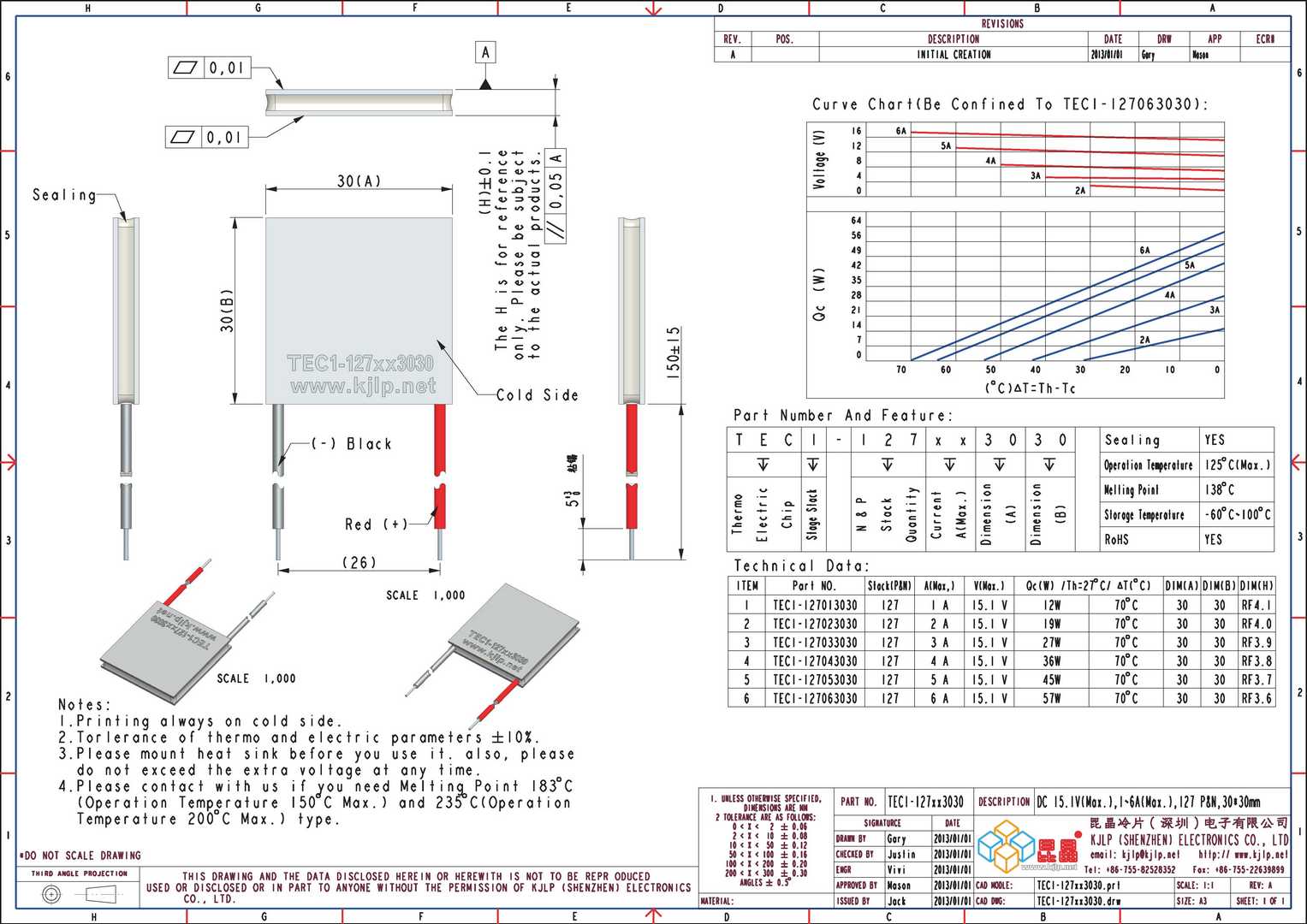
Task: Click the 57W Qc value cell
Action: coord(1052,699)
